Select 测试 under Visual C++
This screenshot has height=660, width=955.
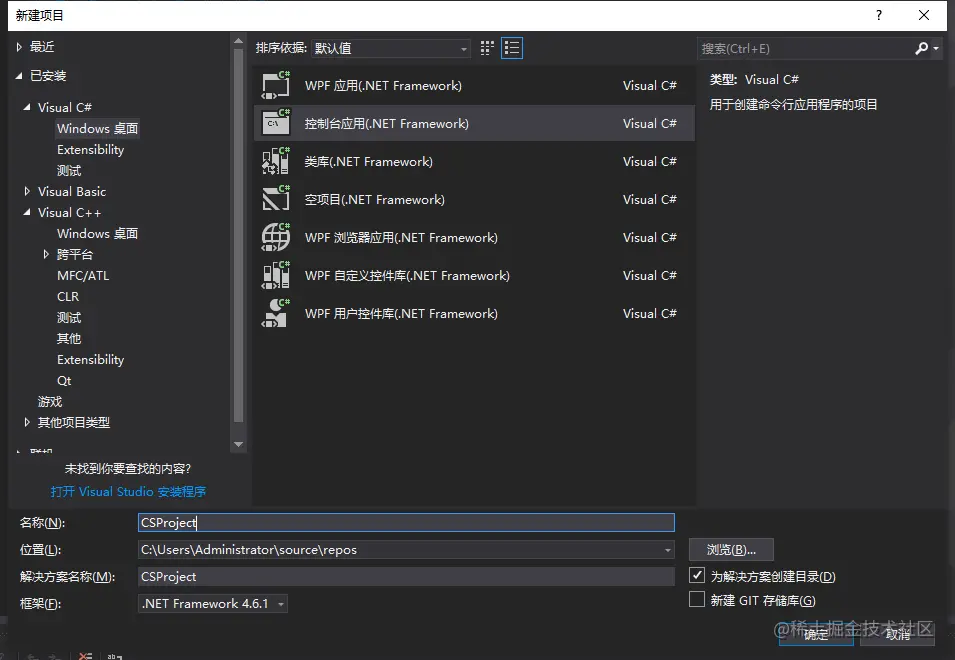[x=69, y=318]
